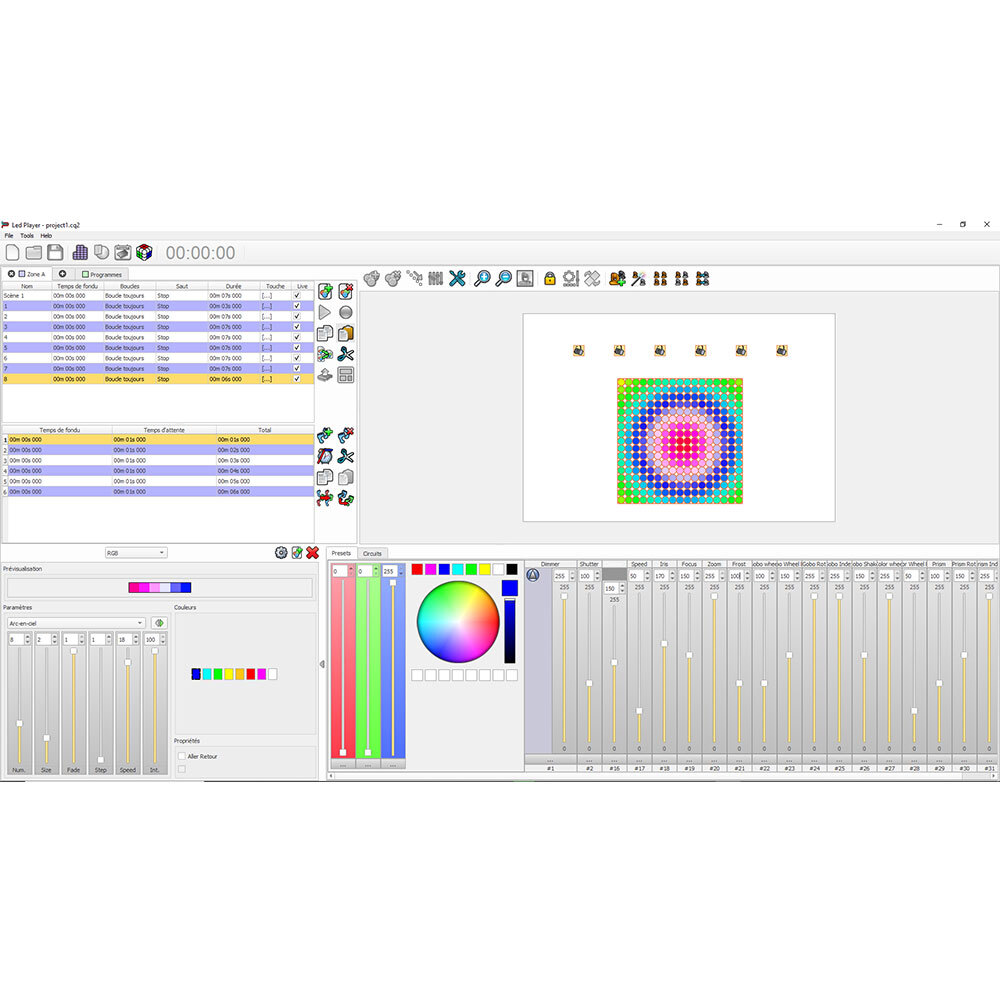This screenshot has width=1000, height=1000.
Task: Uncheck the Live checkbox for scene 8
Action: (x=297, y=379)
